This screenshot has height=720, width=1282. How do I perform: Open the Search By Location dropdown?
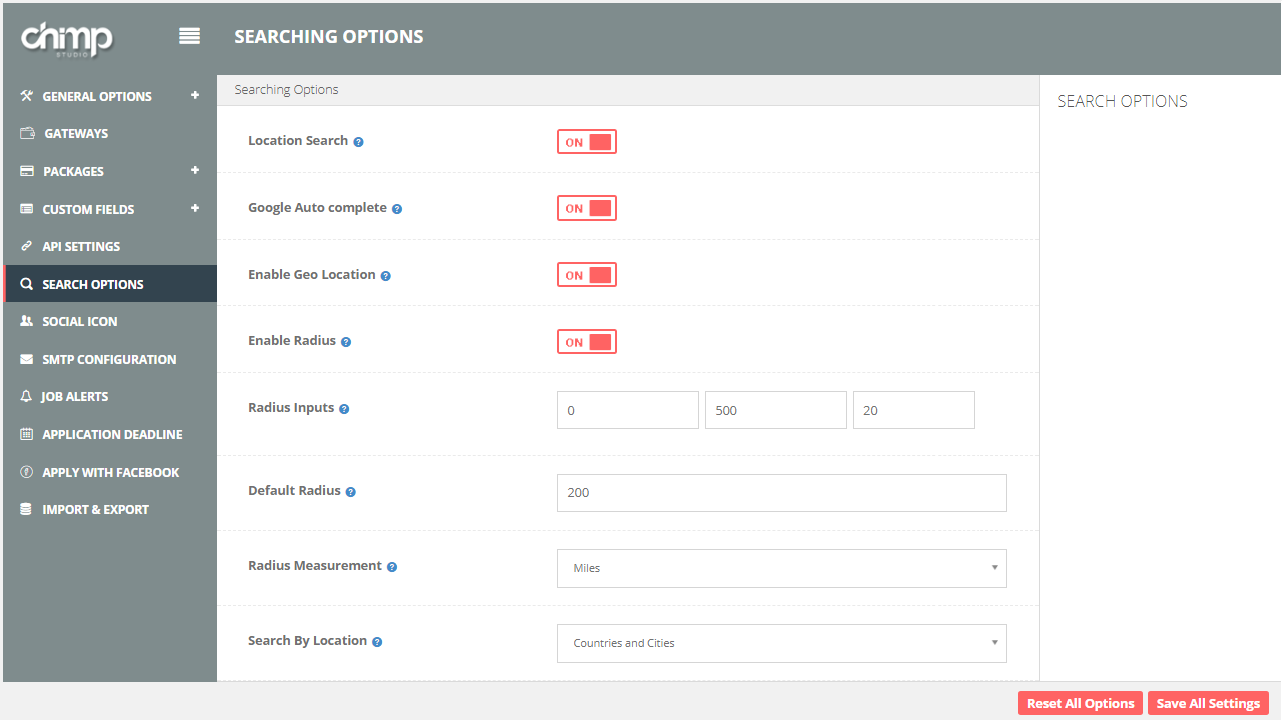click(x=781, y=643)
